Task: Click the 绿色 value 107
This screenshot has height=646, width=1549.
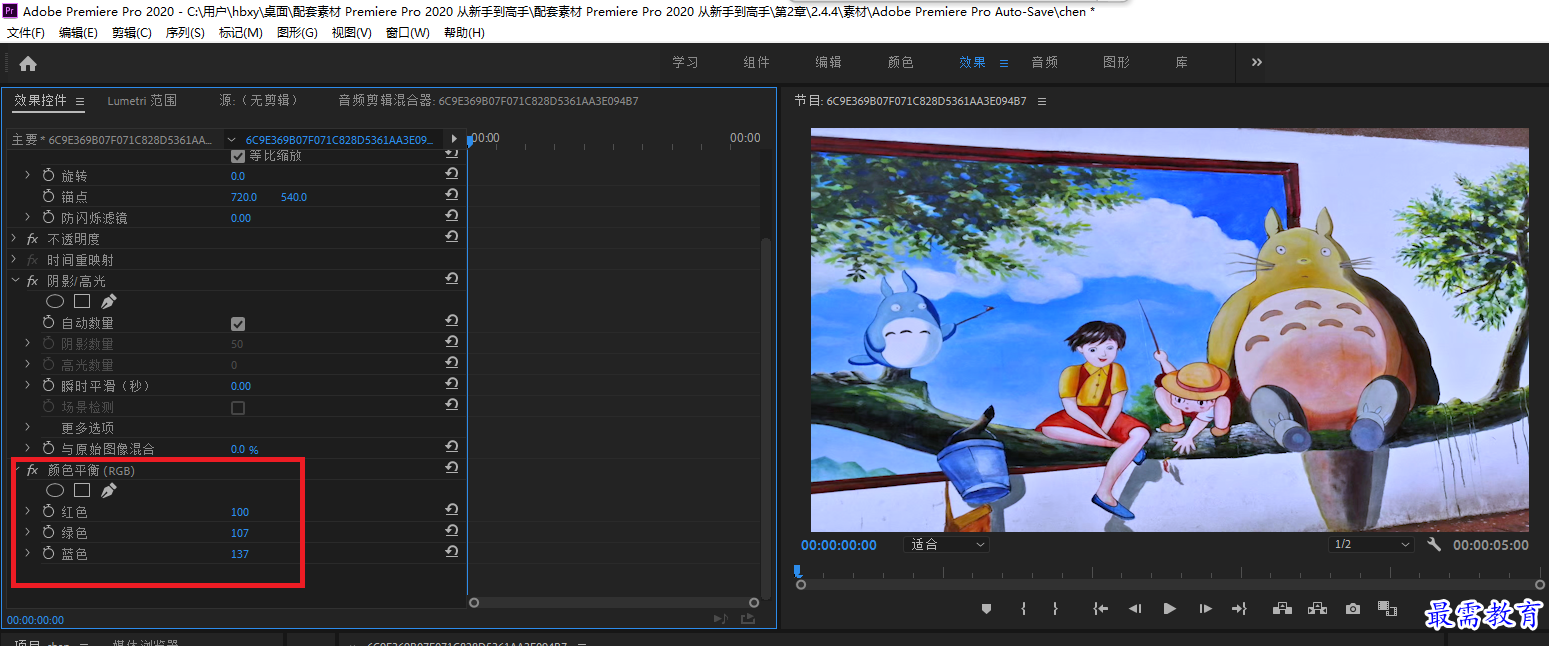Action: pyautogui.click(x=240, y=533)
